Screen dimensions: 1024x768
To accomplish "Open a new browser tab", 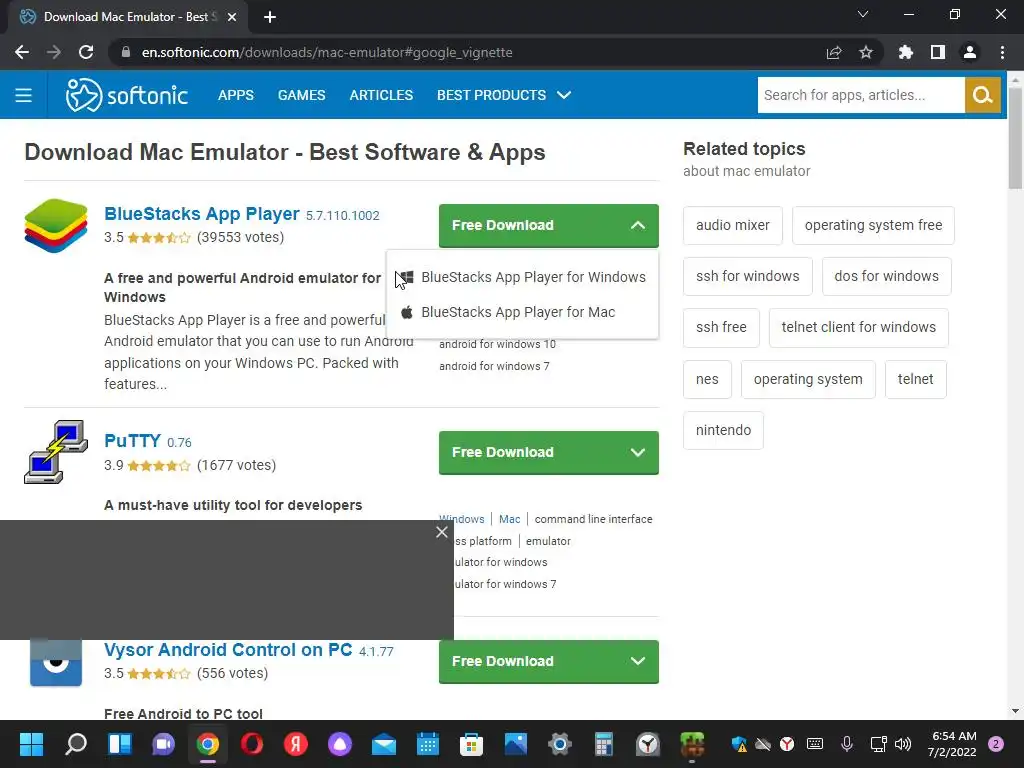I will click(270, 17).
